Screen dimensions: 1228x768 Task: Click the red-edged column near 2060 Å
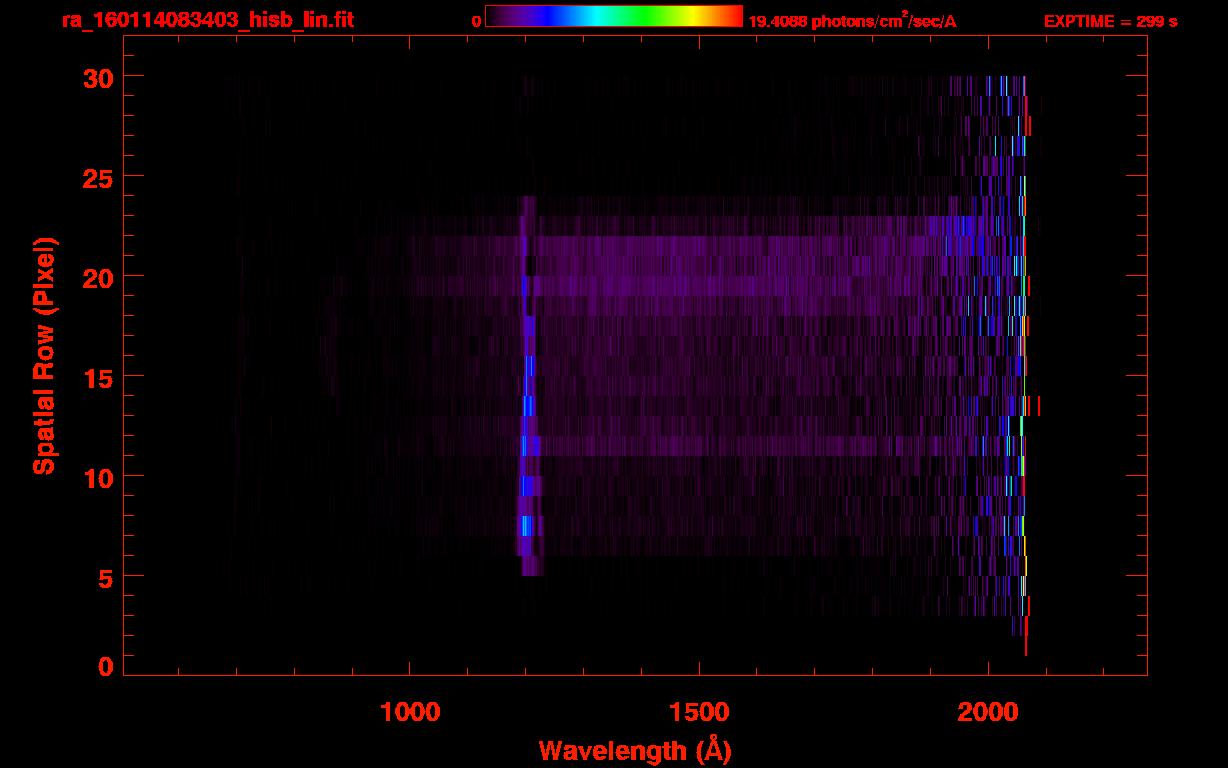point(1025,365)
